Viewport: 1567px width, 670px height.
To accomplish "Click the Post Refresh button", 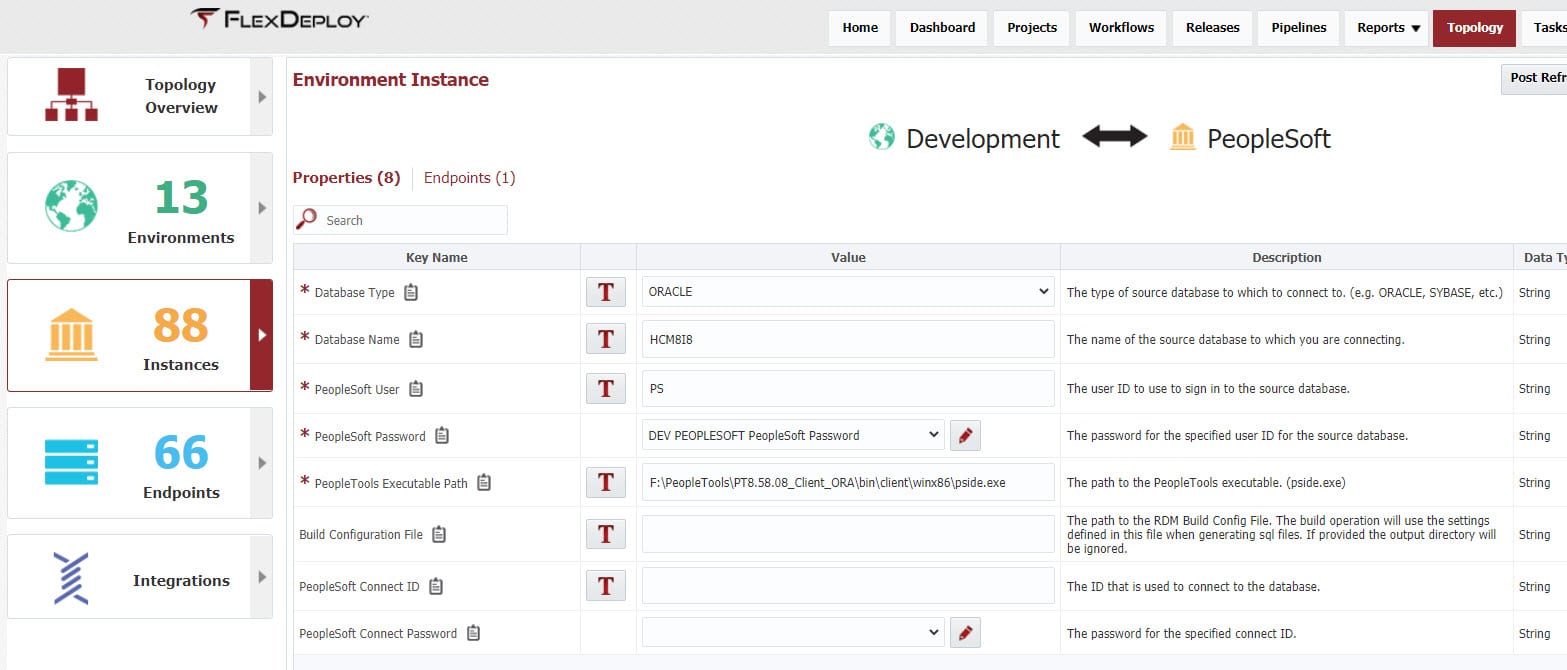I will click(x=1534, y=79).
